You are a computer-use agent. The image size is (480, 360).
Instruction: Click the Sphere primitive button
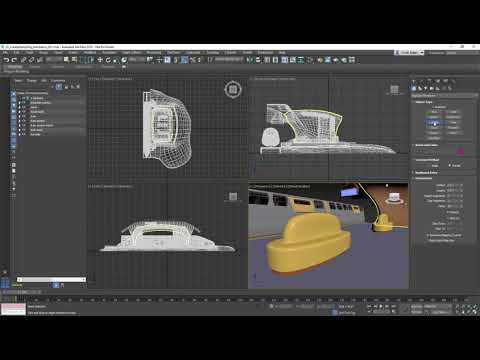point(433,117)
